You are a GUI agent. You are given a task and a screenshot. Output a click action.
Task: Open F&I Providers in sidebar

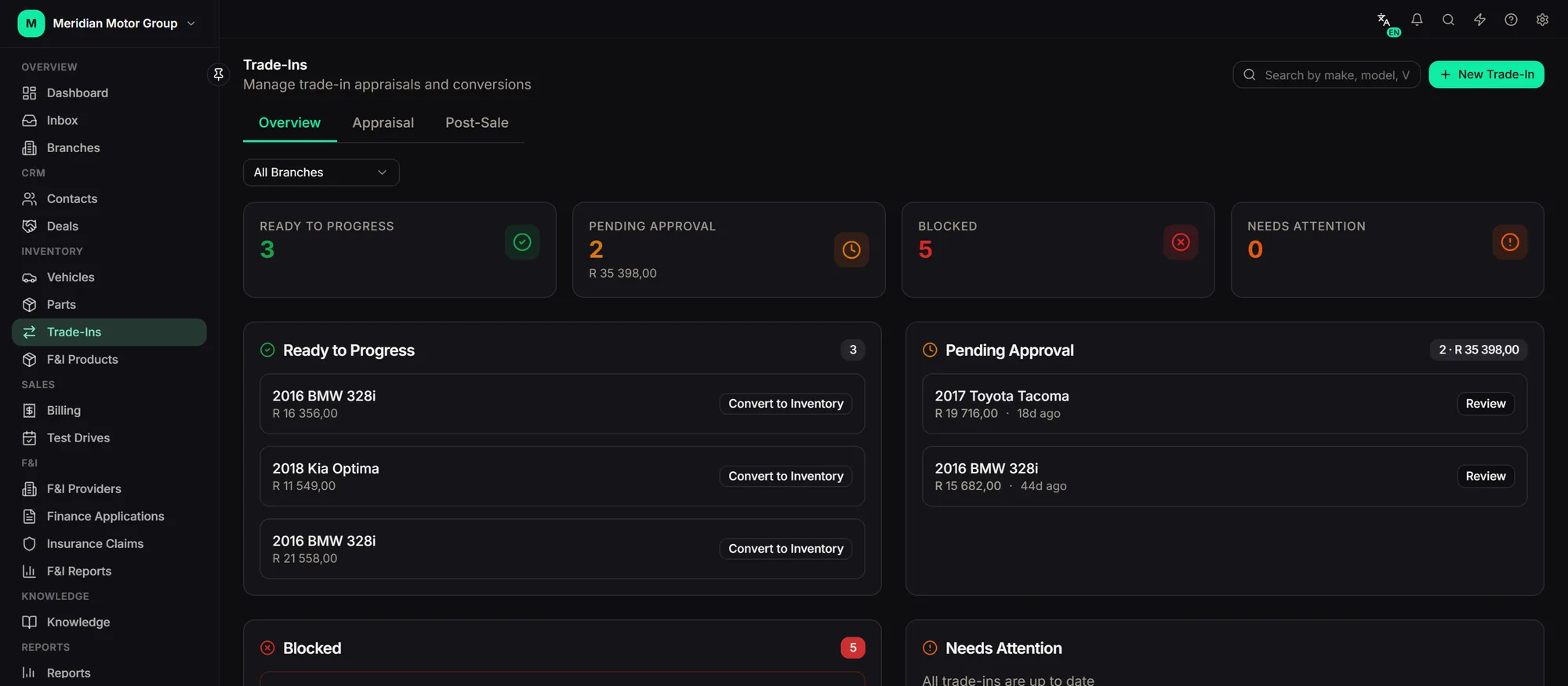click(x=109, y=488)
